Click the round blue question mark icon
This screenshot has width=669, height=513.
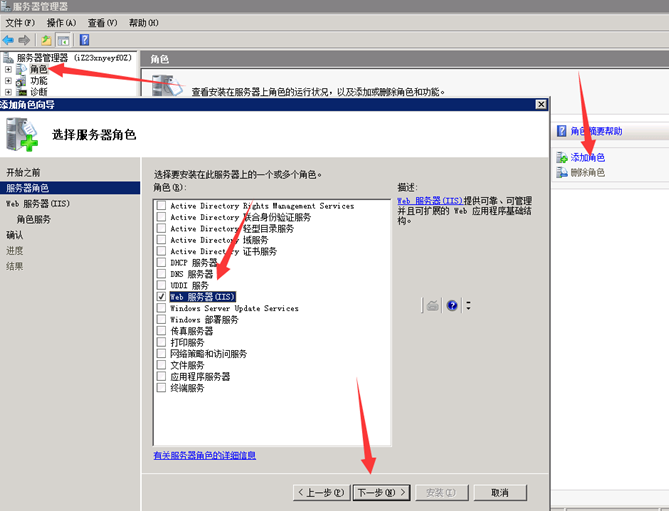[452, 305]
